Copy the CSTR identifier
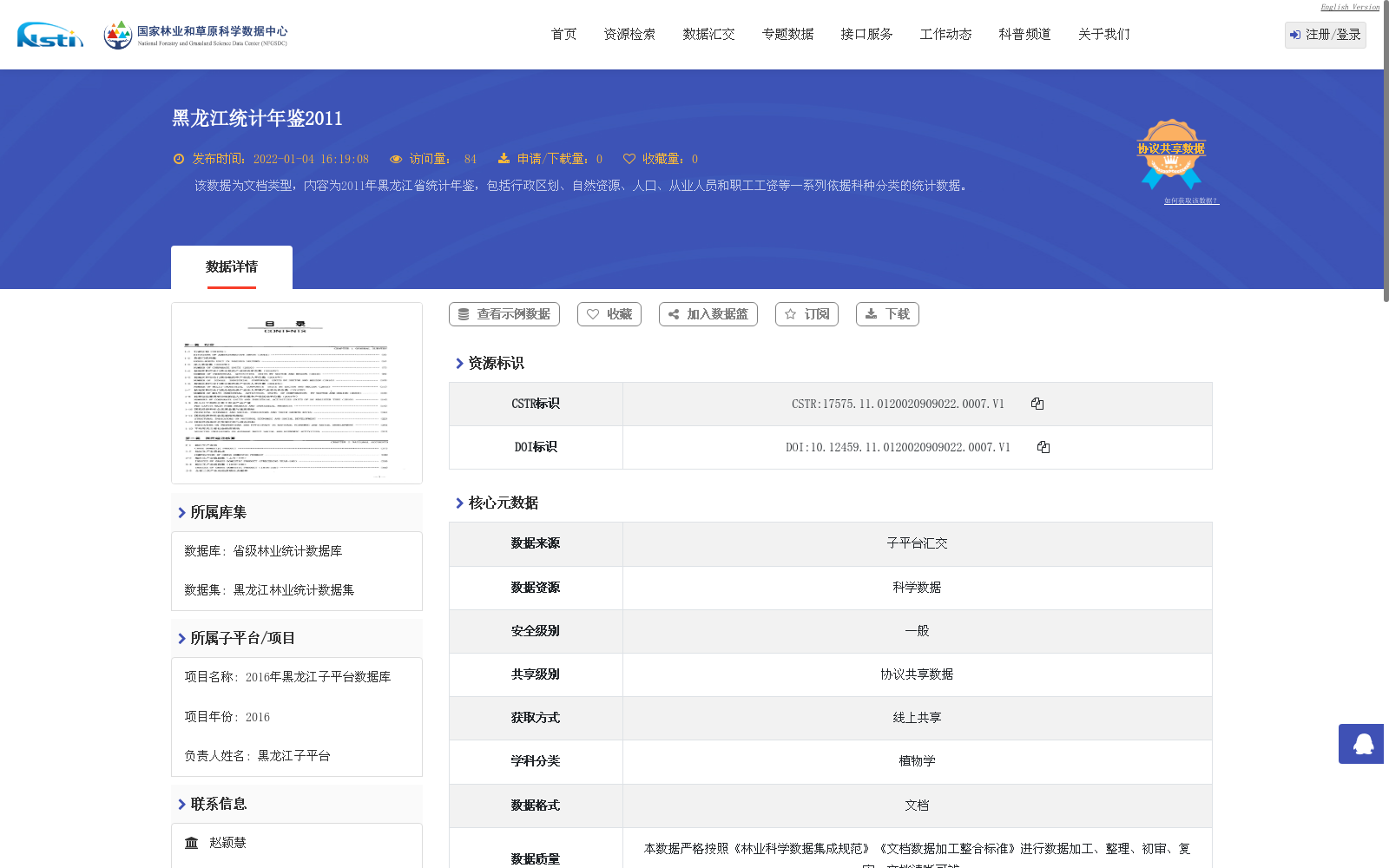The height and width of the screenshot is (868, 1389). [x=1037, y=403]
